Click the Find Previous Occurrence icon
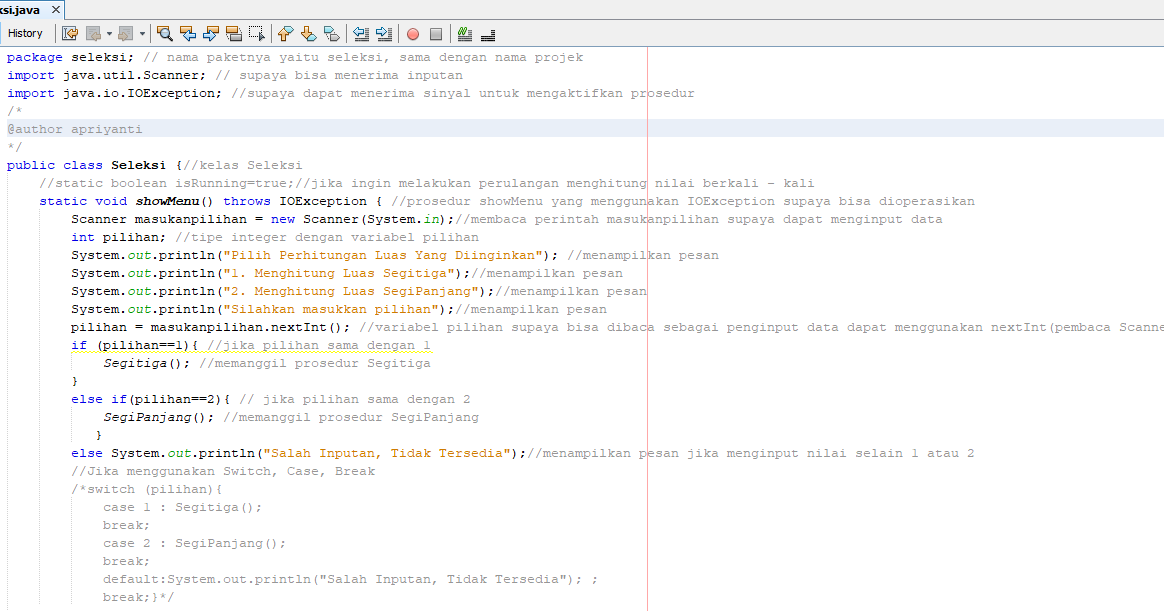 pos(187,33)
